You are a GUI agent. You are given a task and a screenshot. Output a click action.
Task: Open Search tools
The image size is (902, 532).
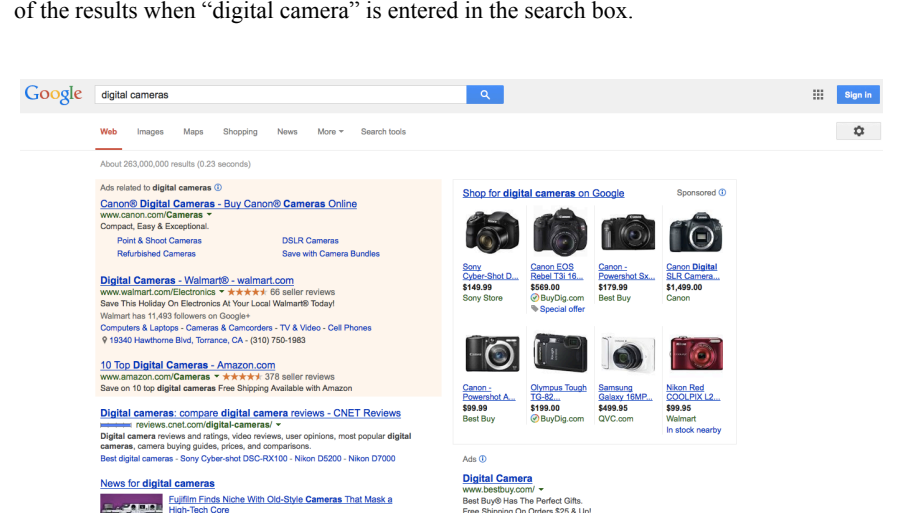383,132
